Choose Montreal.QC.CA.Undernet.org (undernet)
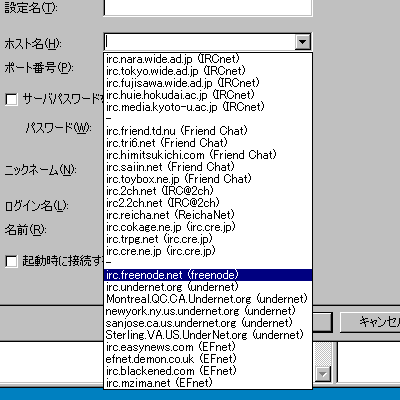 click(x=208, y=299)
